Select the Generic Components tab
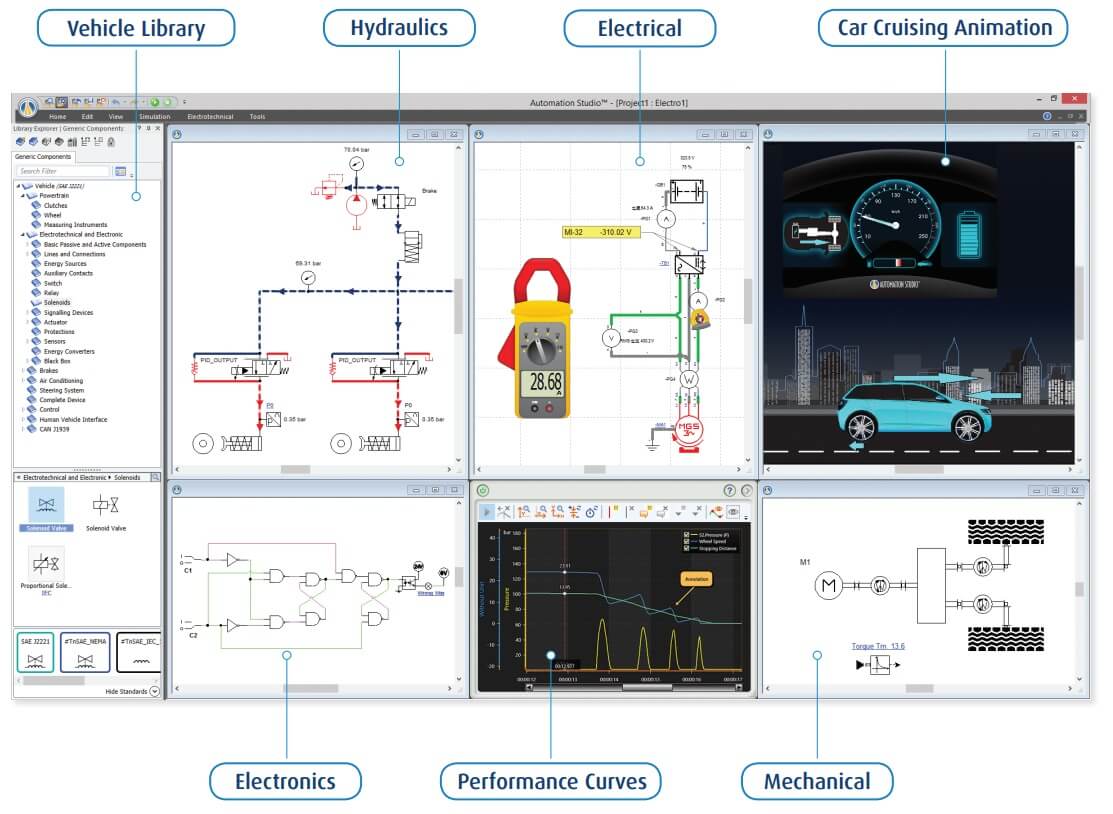1113x814 pixels. [x=43, y=157]
